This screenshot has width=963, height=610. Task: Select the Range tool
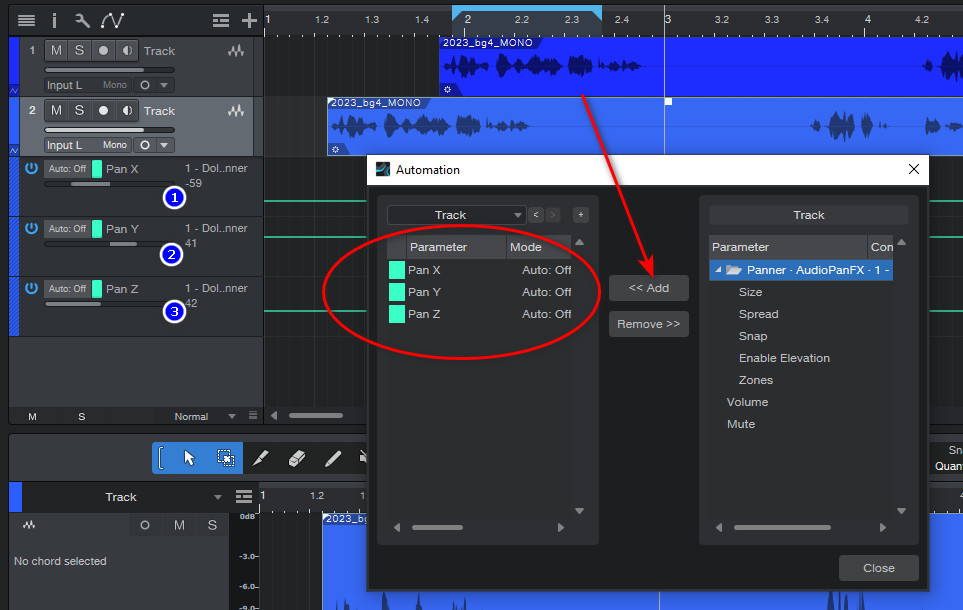tap(225, 458)
